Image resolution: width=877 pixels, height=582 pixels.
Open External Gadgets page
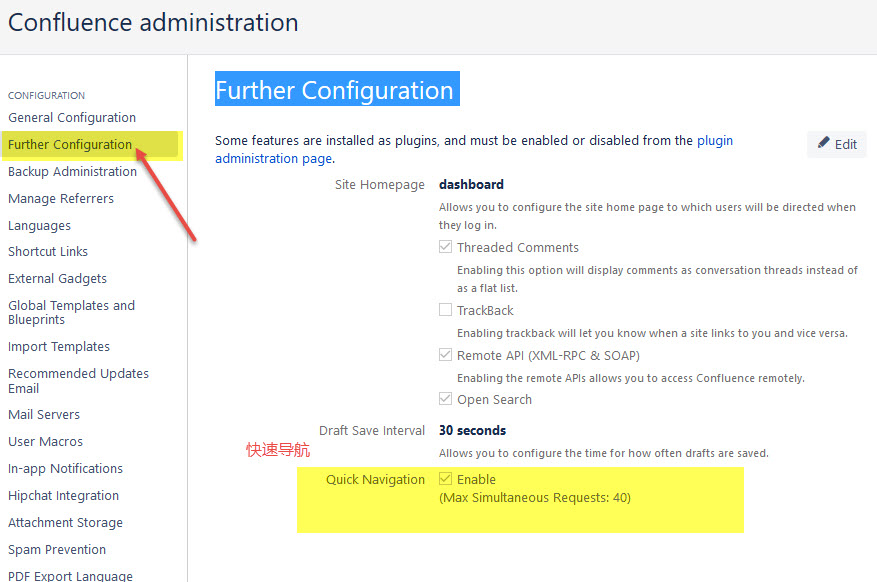(57, 278)
